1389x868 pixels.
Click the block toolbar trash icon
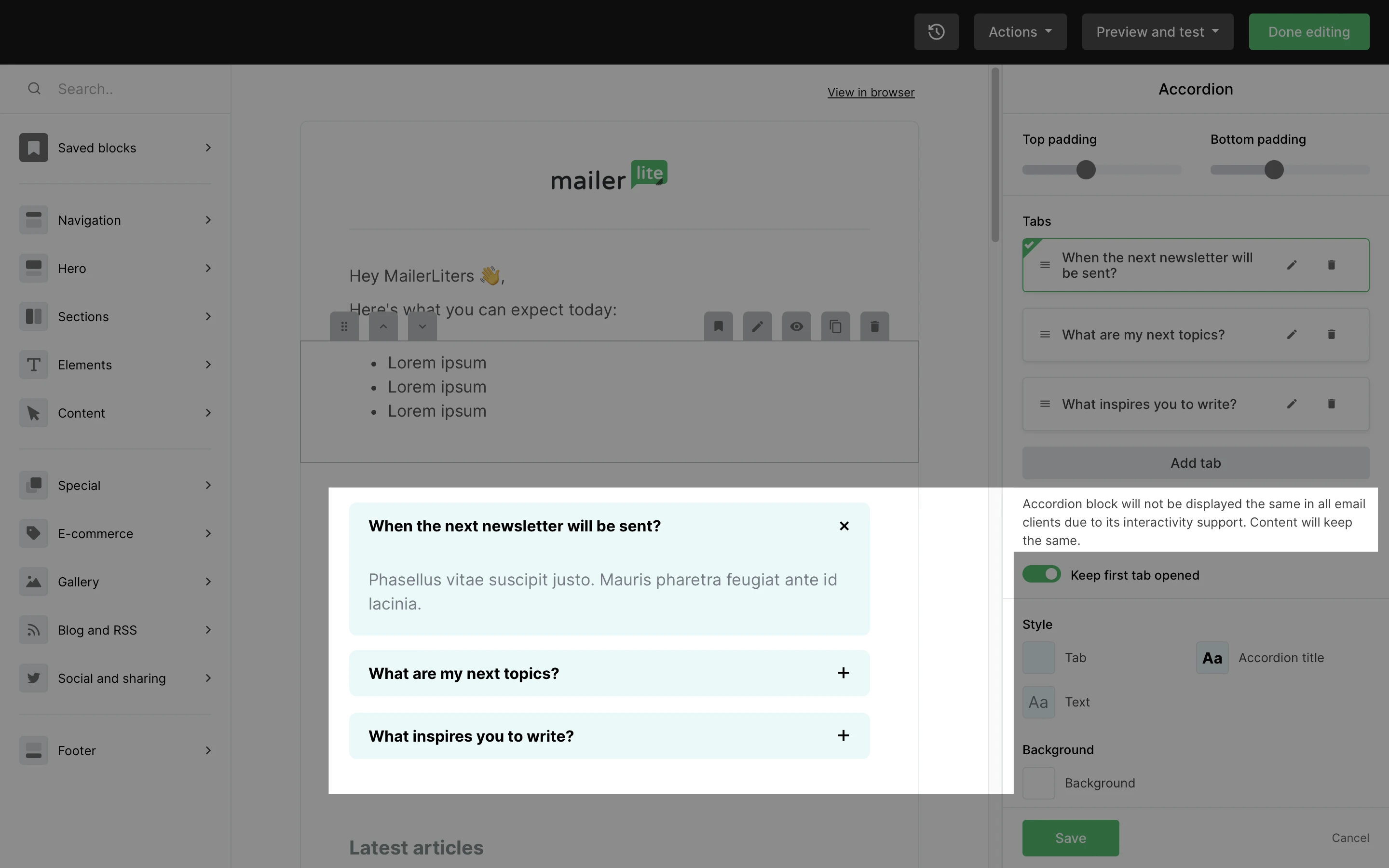point(874,326)
